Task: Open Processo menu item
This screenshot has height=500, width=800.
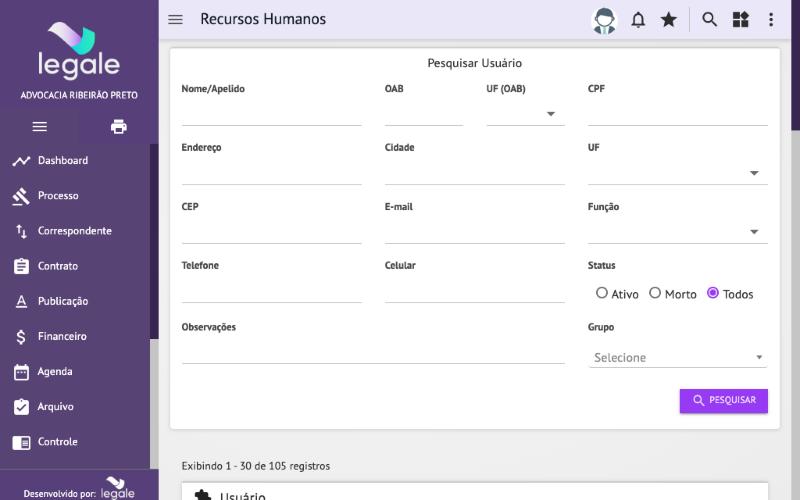Action: point(58,195)
